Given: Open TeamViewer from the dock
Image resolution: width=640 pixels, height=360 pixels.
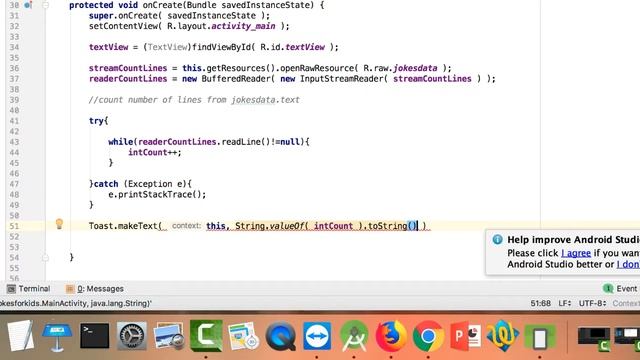Looking at the screenshot, I should 317,336.
